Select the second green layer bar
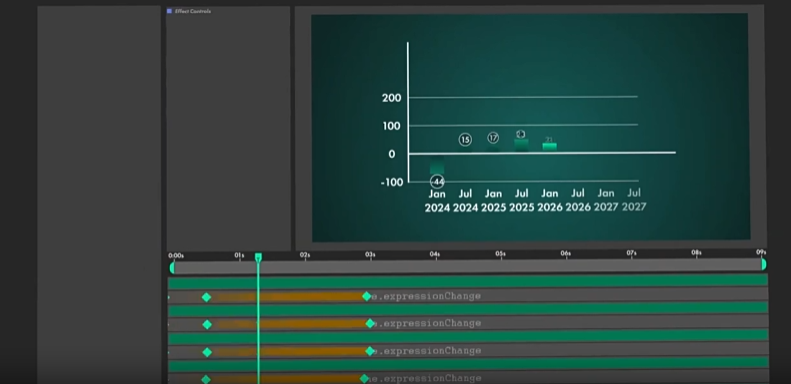Image resolution: width=791 pixels, height=384 pixels. click(x=468, y=309)
